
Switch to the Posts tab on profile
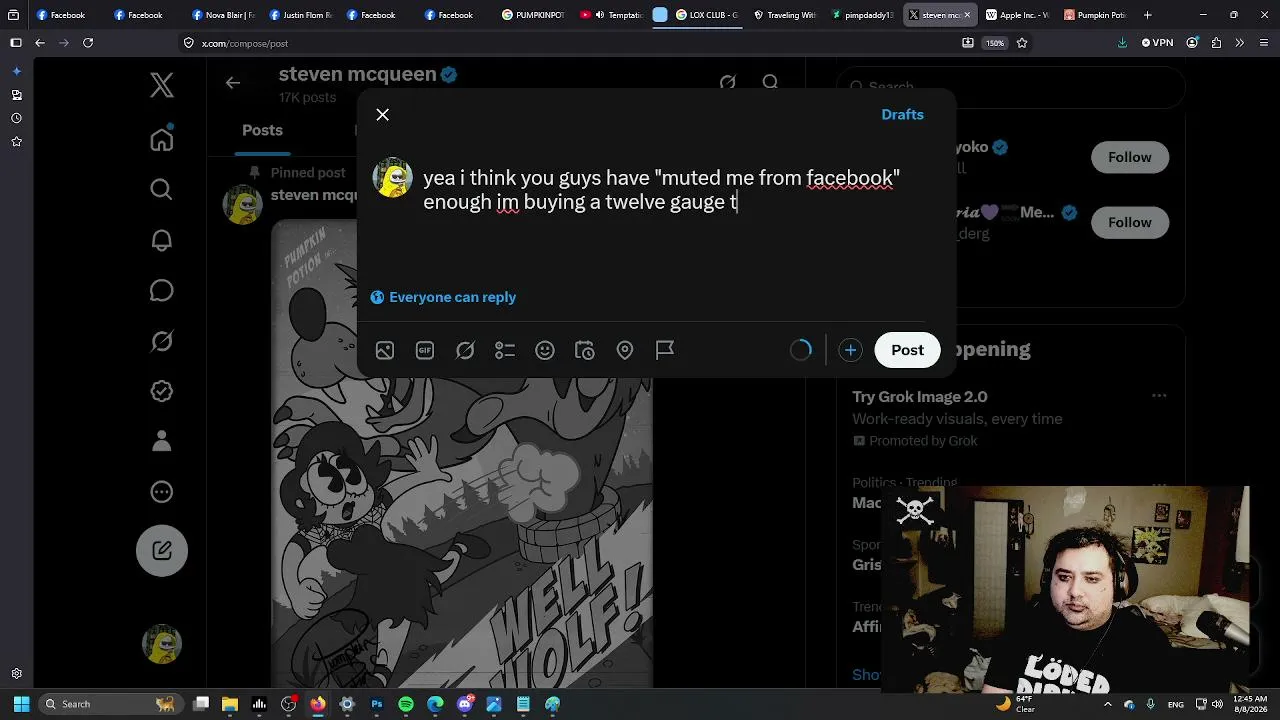pyautogui.click(x=262, y=130)
